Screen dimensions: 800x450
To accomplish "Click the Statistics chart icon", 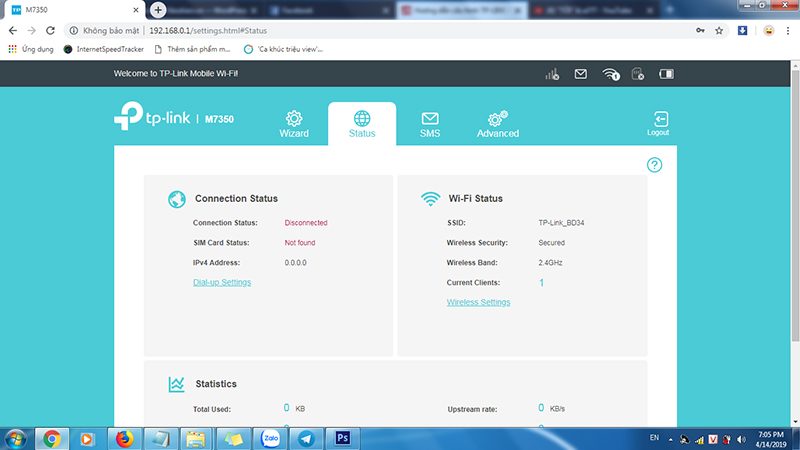I will pyautogui.click(x=177, y=384).
